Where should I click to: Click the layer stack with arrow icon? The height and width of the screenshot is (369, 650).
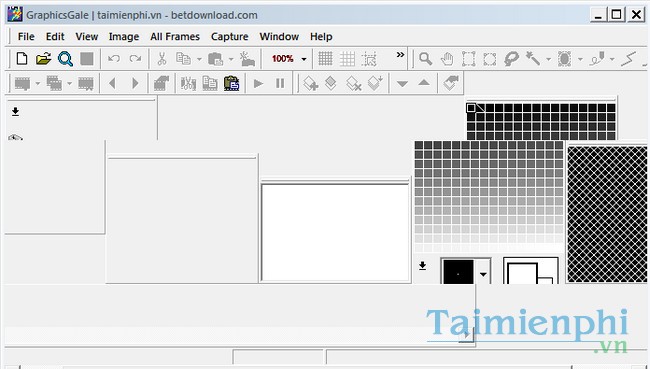click(x=450, y=83)
